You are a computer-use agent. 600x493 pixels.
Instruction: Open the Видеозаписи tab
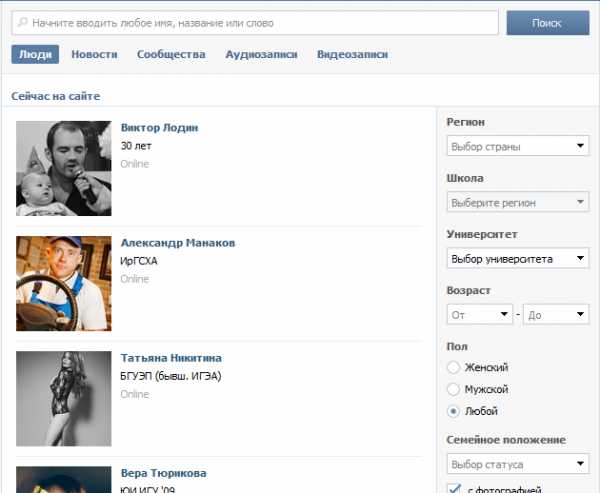coord(352,54)
